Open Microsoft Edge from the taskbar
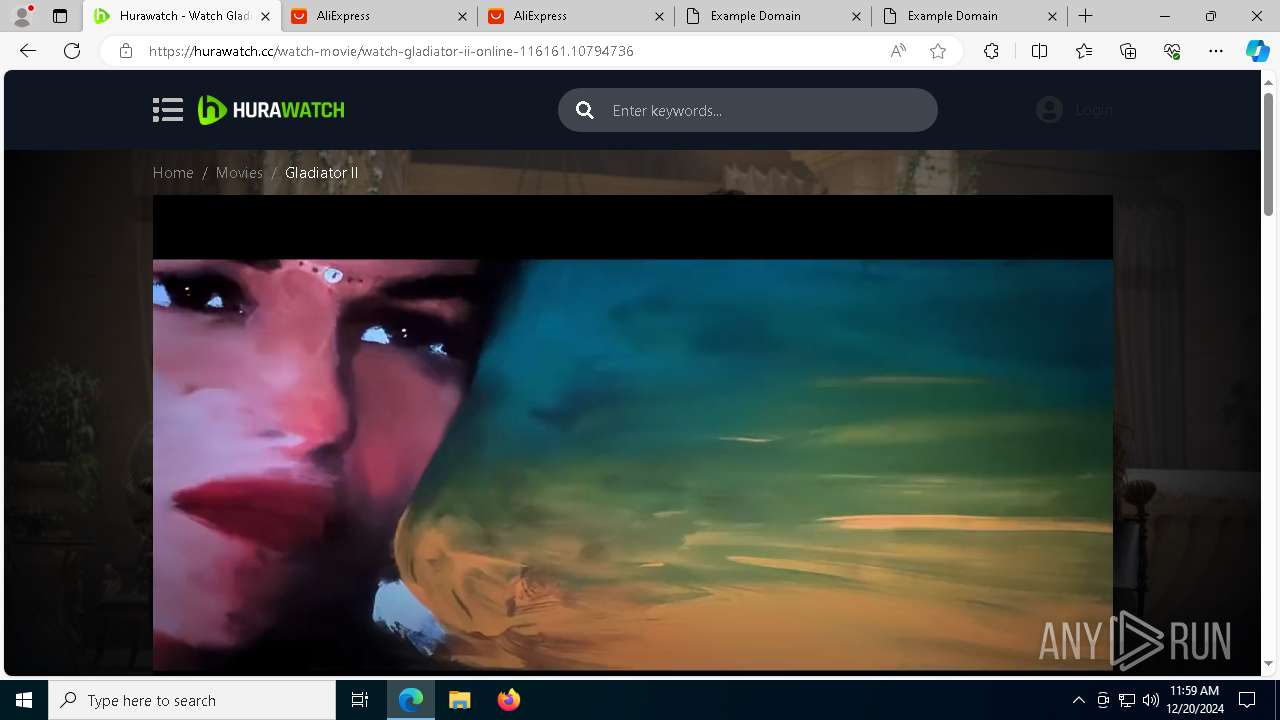 411,700
